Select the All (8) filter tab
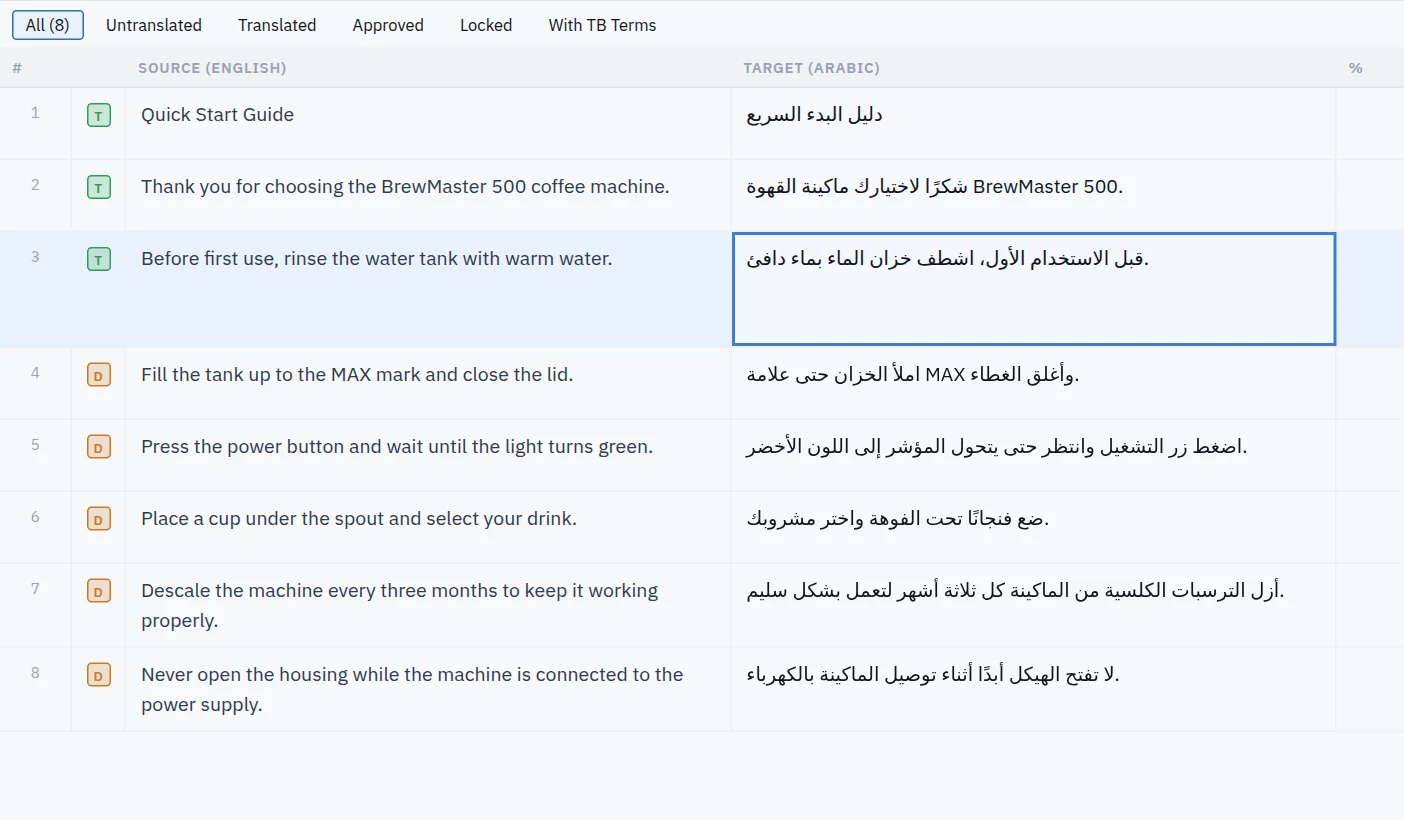 pos(48,25)
